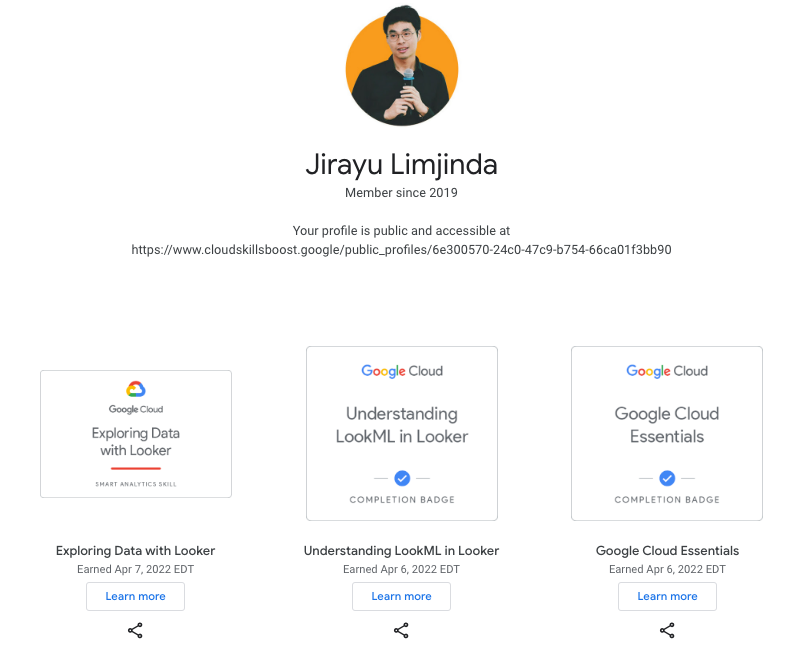
Task: Open the Google Cloud Essentials completion badge image
Action: (667, 433)
